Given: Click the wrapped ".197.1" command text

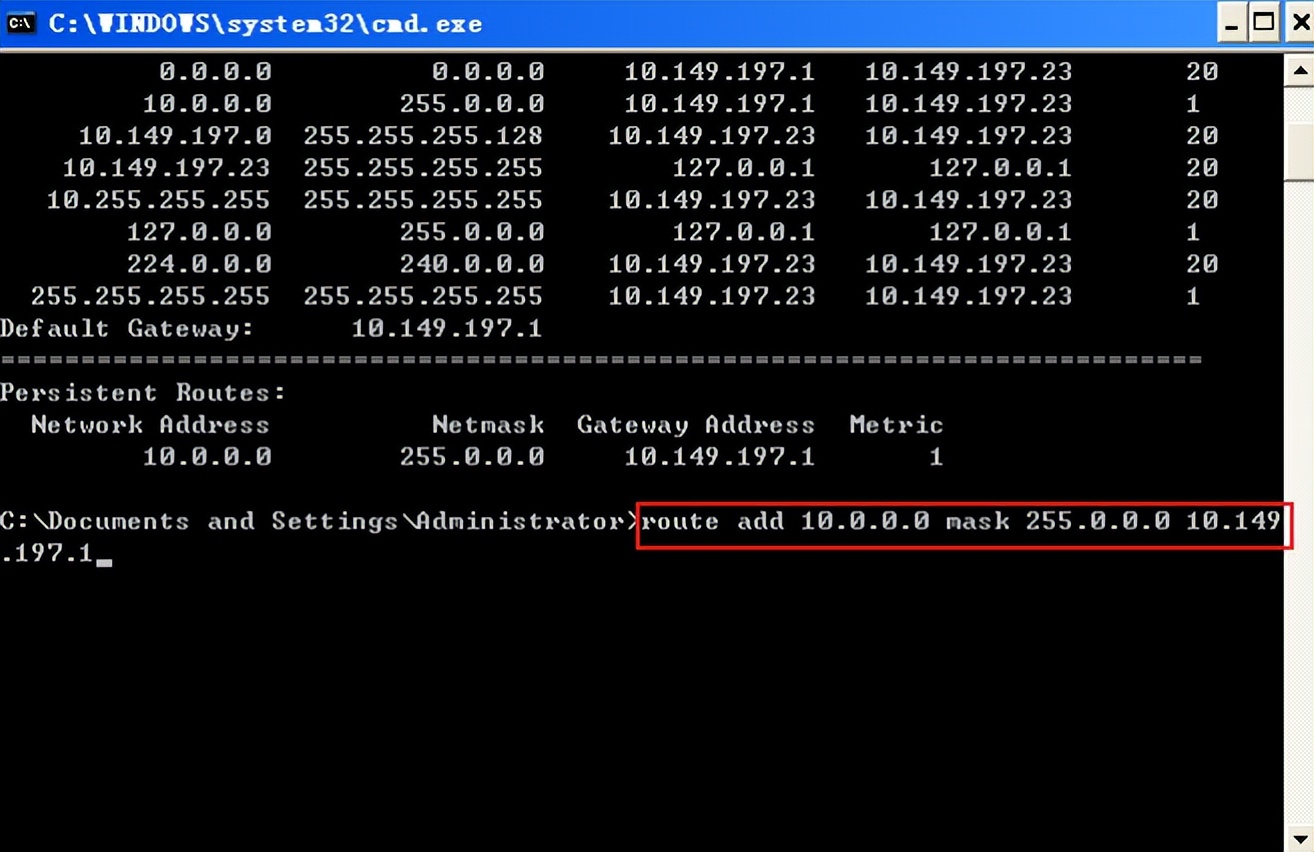Looking at the screenshot, I should click(x=47, y=553).
